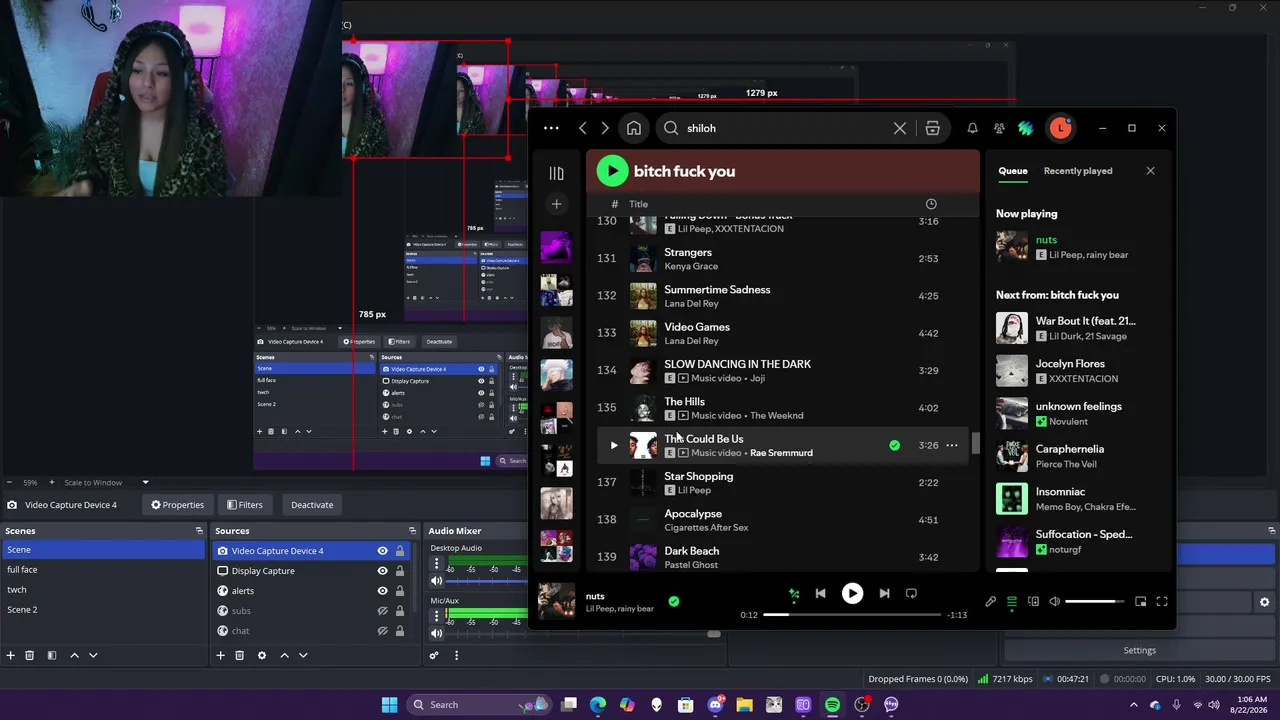The width and height of the screenshot is (1280, 720).
Task: Show the subs source
Action: (382, 611)
